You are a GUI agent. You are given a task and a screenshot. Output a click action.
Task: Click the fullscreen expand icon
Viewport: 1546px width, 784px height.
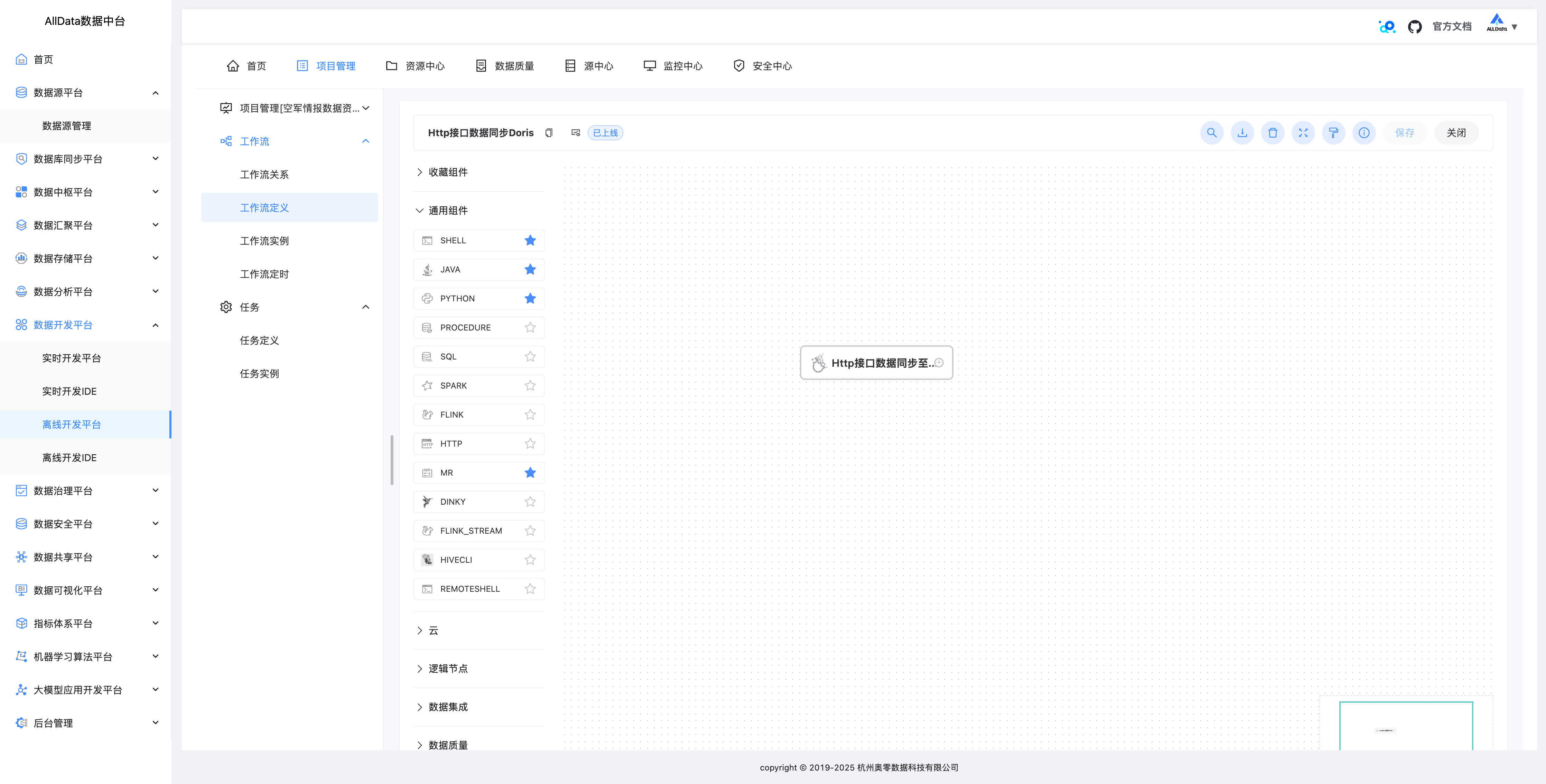click(1303, 133)
